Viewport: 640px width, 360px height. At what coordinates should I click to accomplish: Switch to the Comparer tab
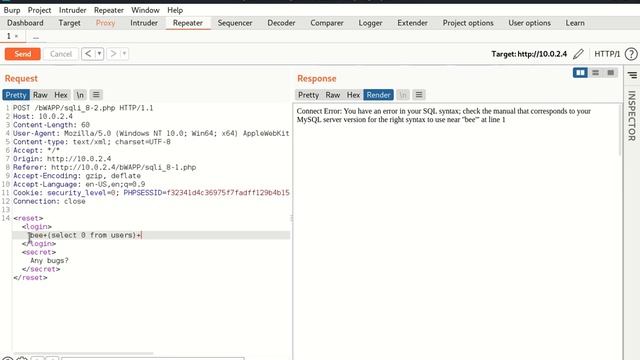point(327,23)
